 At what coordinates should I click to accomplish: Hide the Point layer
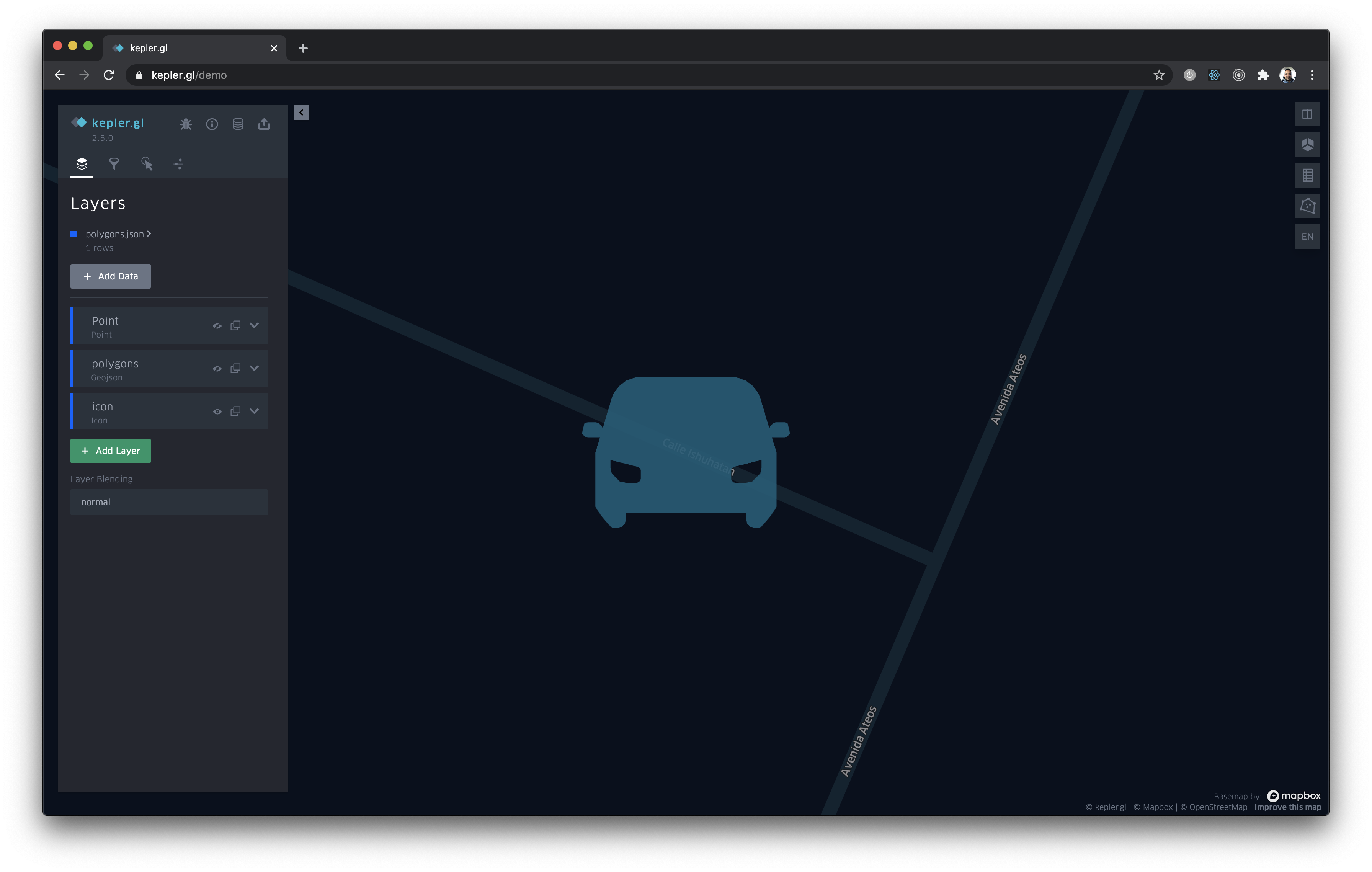tap(217, 326)
